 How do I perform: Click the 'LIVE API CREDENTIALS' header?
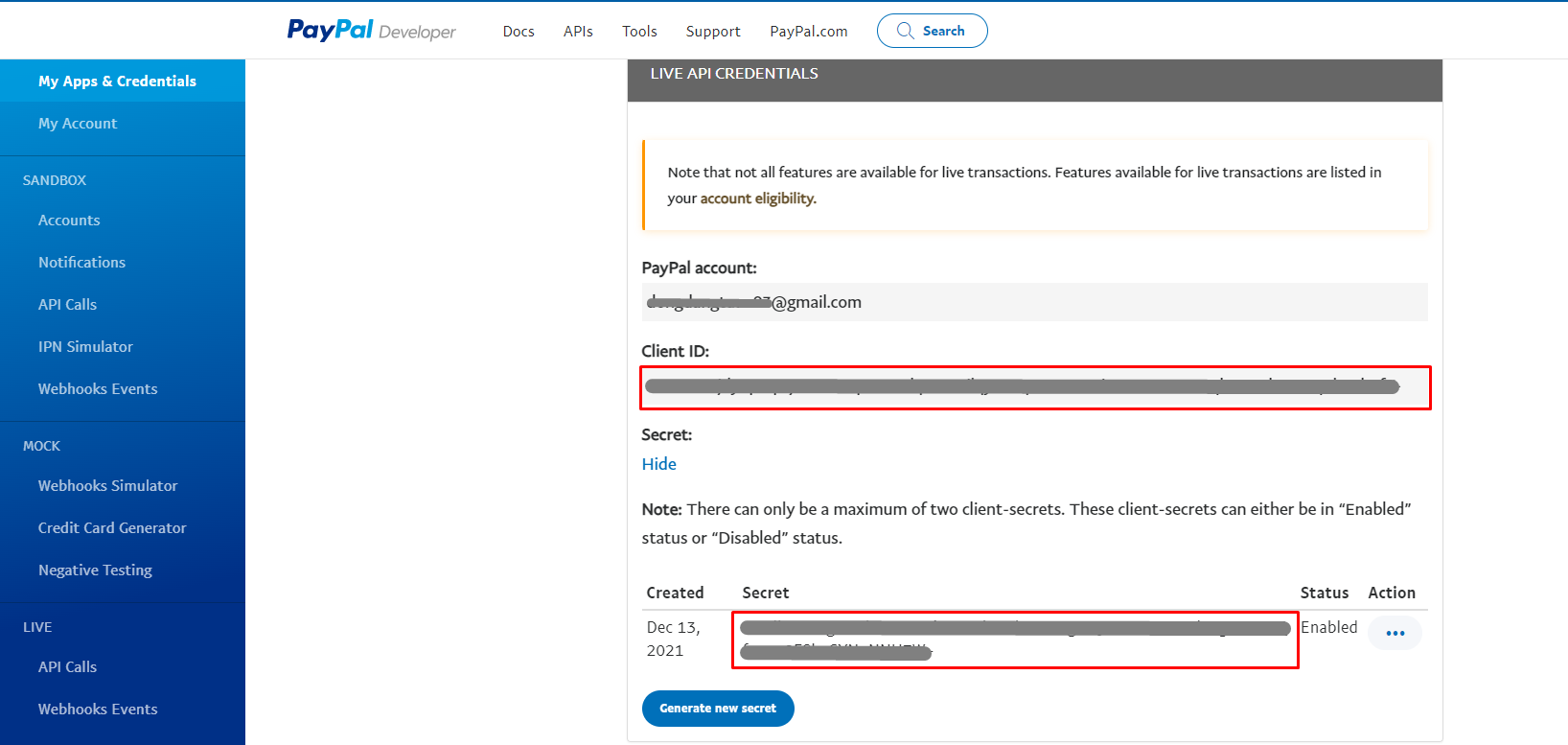[734, 74]
